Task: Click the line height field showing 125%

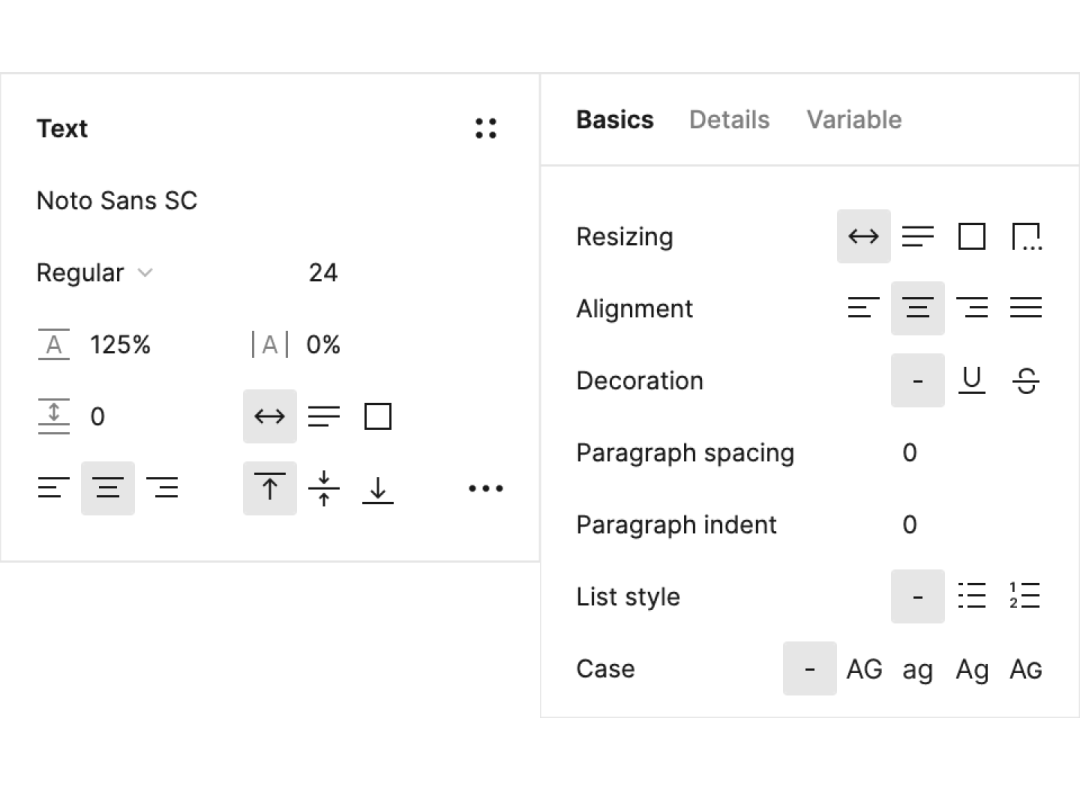Action: (120, 345)
